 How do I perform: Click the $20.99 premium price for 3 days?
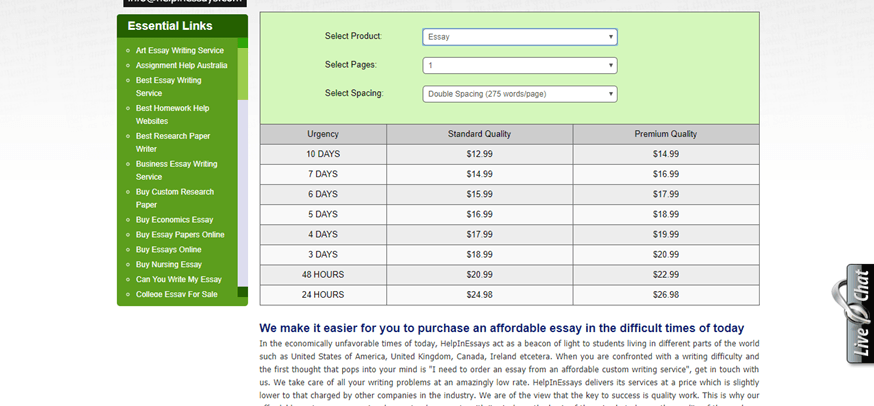[x=666, y=255]
